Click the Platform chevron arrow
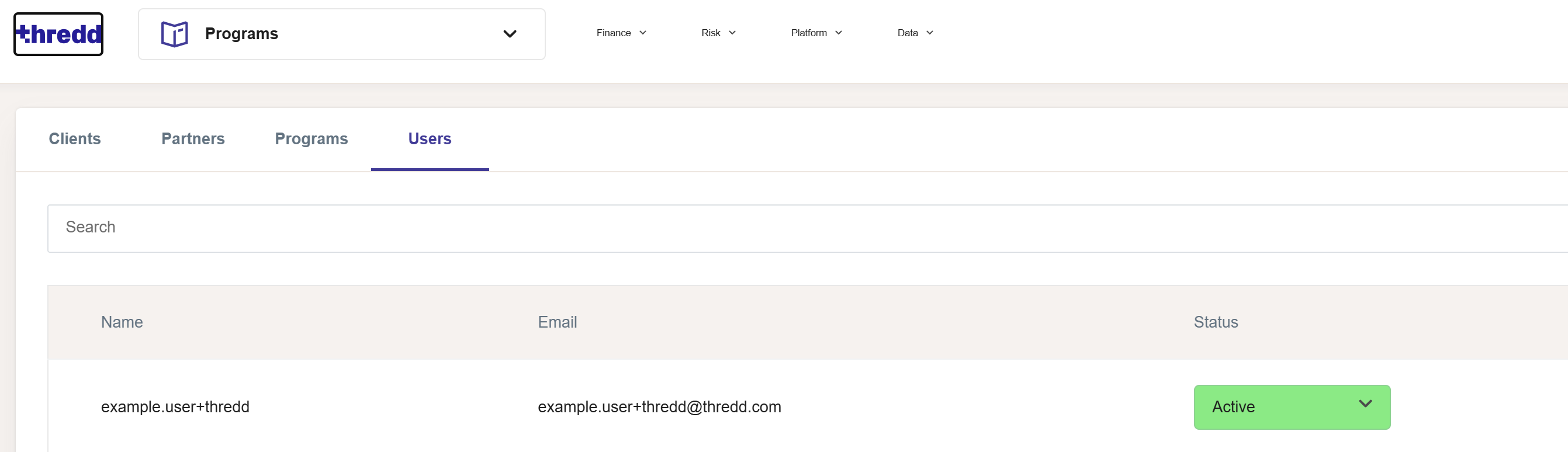This screenshot has height=452, width=1568. [x=839, y=33]
